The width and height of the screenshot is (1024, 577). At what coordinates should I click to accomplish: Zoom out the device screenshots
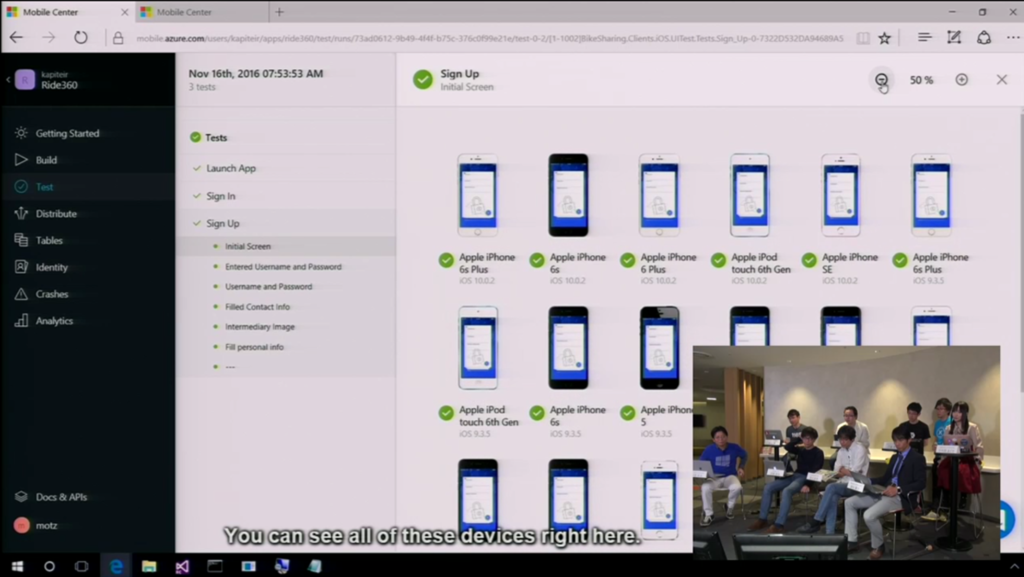pyautogui.click(x=882, y=80)
